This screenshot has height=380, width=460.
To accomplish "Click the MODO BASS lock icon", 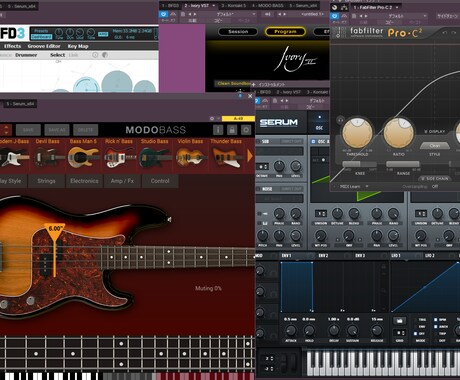I will coord(232,130).
